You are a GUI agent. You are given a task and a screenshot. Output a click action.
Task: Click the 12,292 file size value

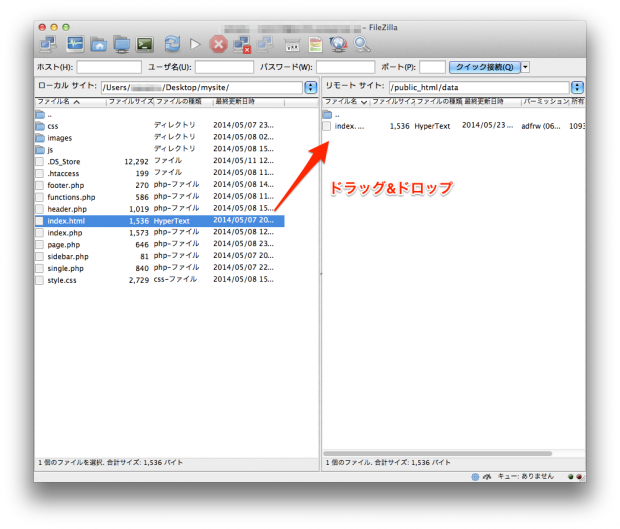pos(136,162)
